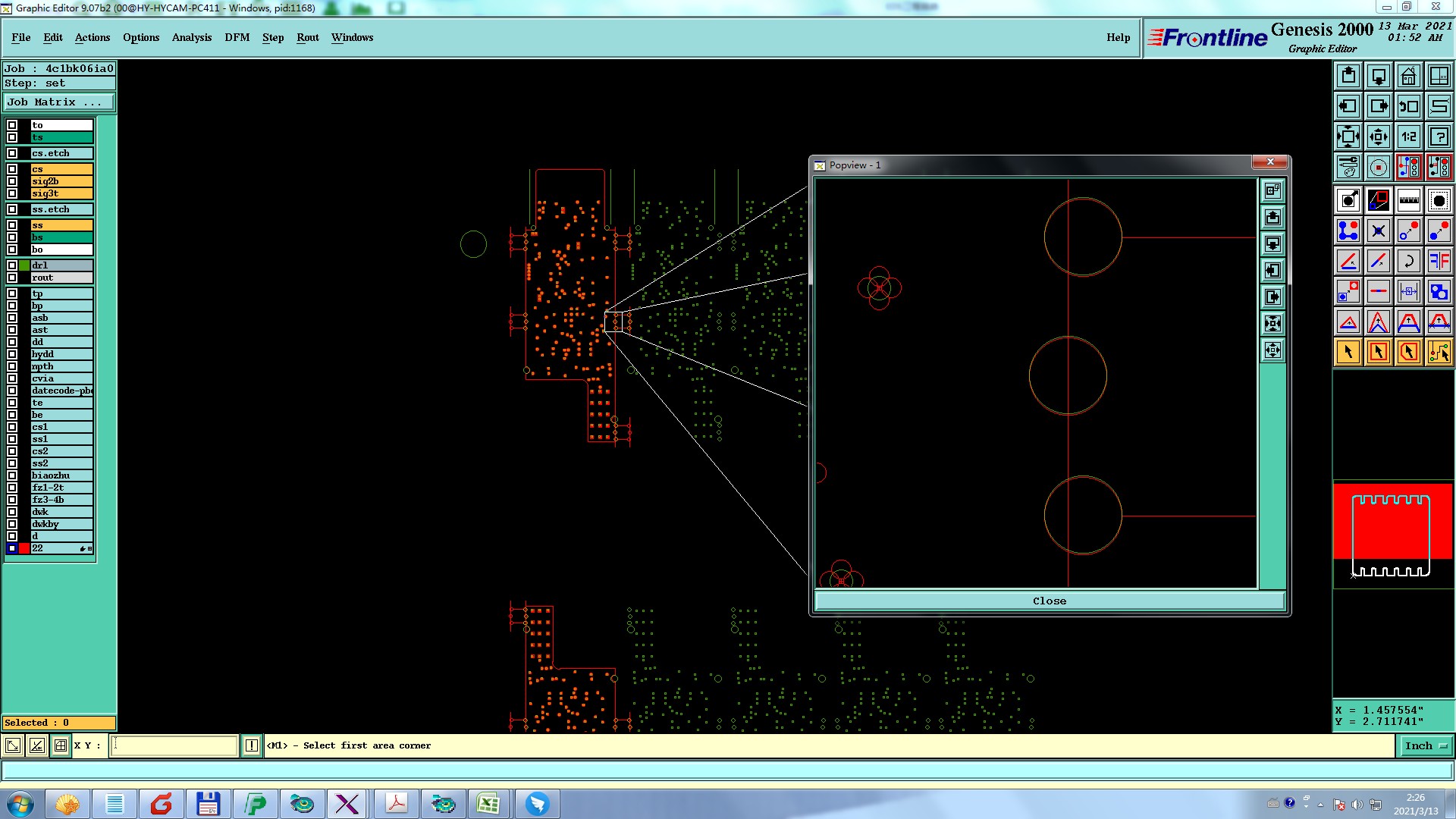Click the Home view icon
1456x819 pixels.
pos(1408,76)
